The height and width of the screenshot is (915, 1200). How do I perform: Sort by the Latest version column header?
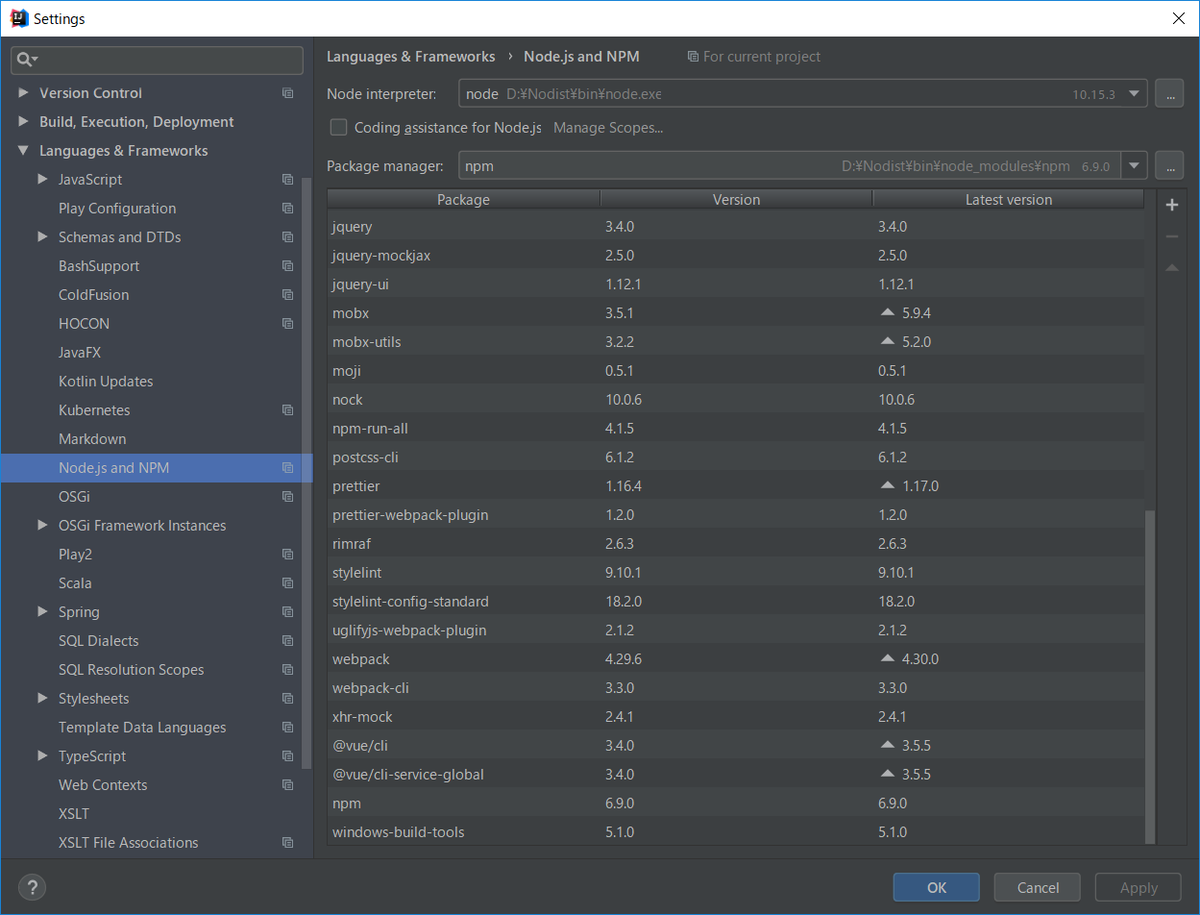tap(1008, 200)
